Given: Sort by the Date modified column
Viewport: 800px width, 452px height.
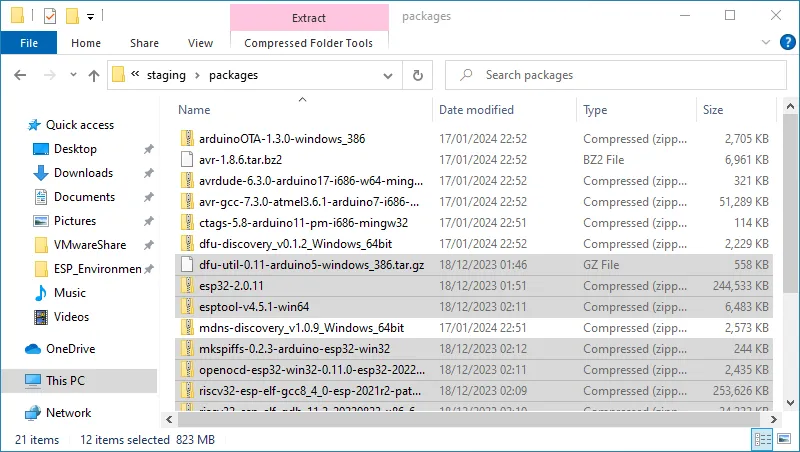Looking at the screenshot, I should coord(476,110).
